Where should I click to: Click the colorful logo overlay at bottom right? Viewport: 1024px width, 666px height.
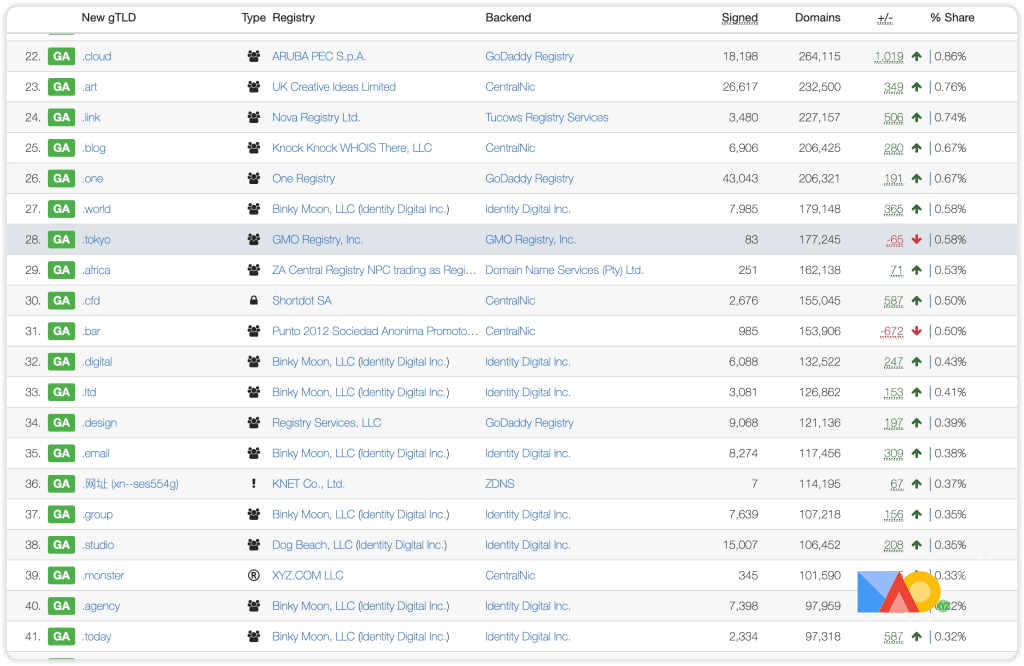pyautogui.click(x=897, y=592)
